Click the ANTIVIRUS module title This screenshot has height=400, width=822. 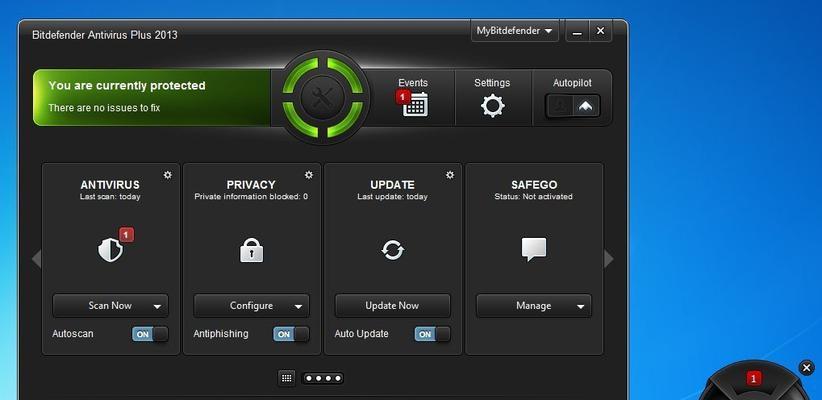pos(110,185)
